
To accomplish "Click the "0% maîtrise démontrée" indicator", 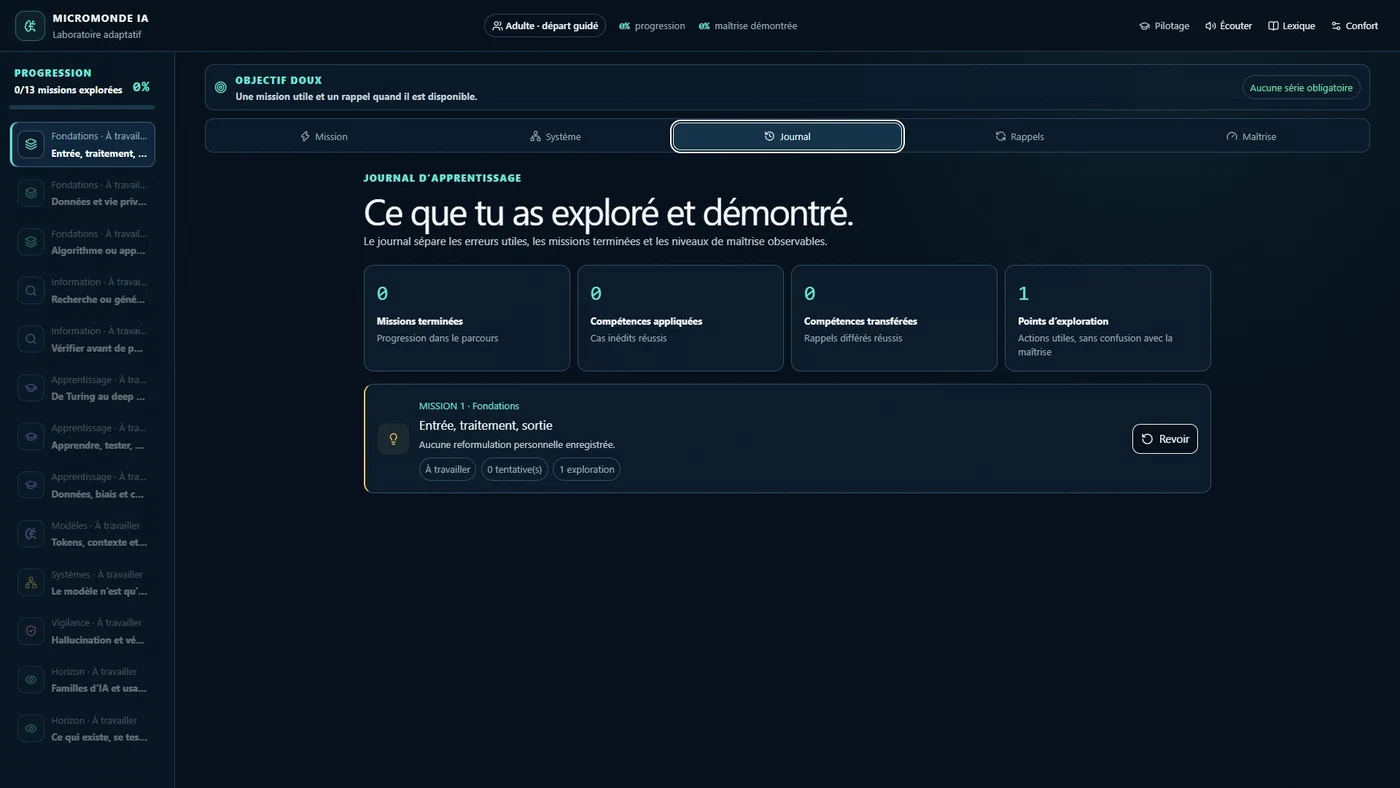I will (747, 26).
